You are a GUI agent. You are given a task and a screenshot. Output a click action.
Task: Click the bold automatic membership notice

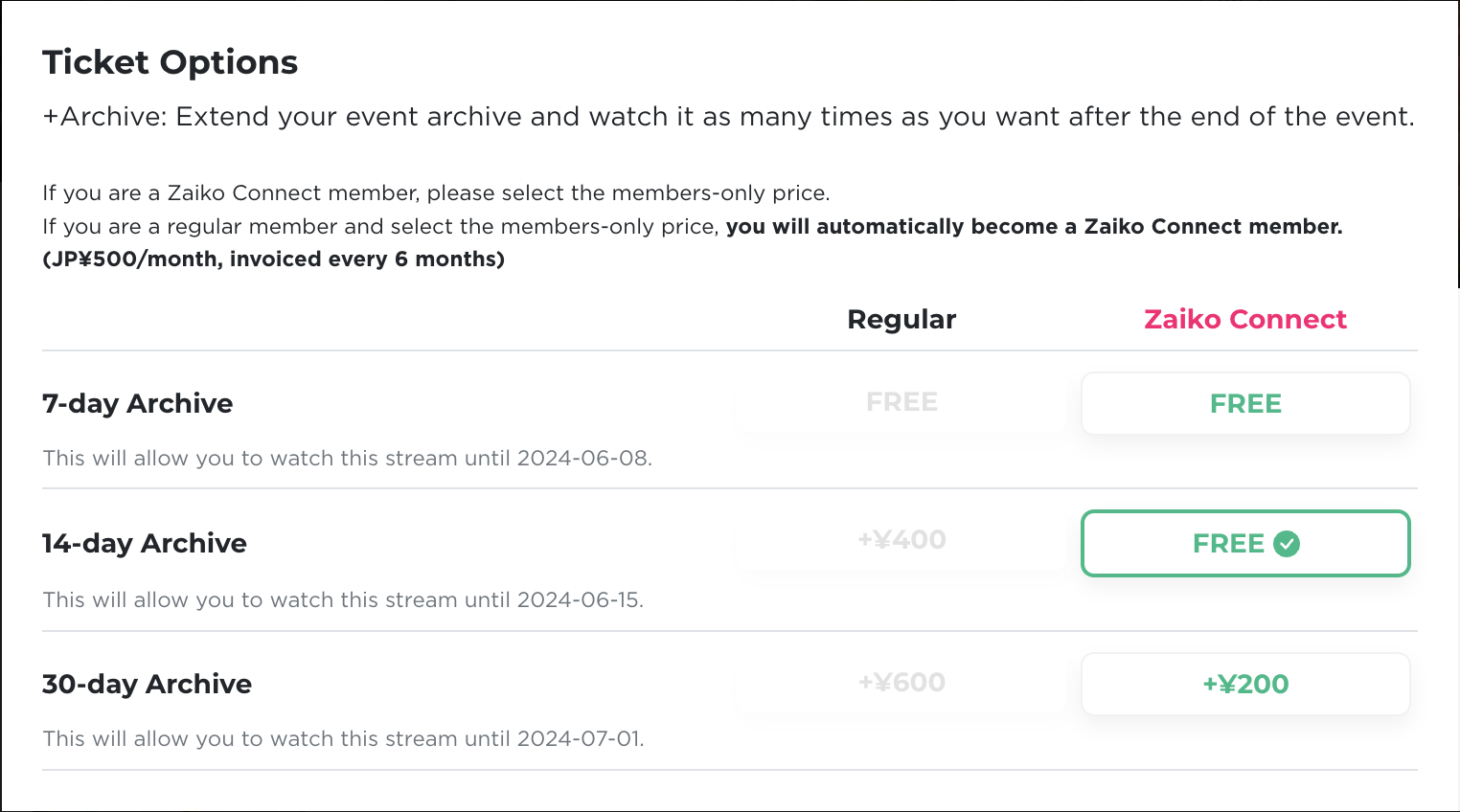click(1034, 227)
